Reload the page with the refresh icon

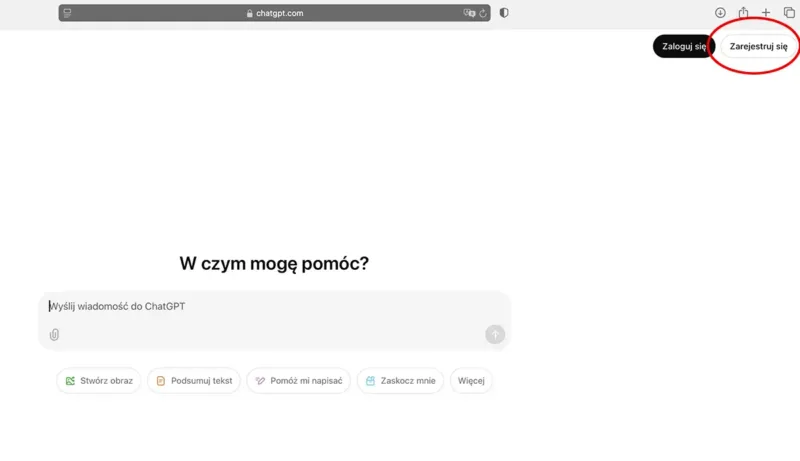(483, 13)
